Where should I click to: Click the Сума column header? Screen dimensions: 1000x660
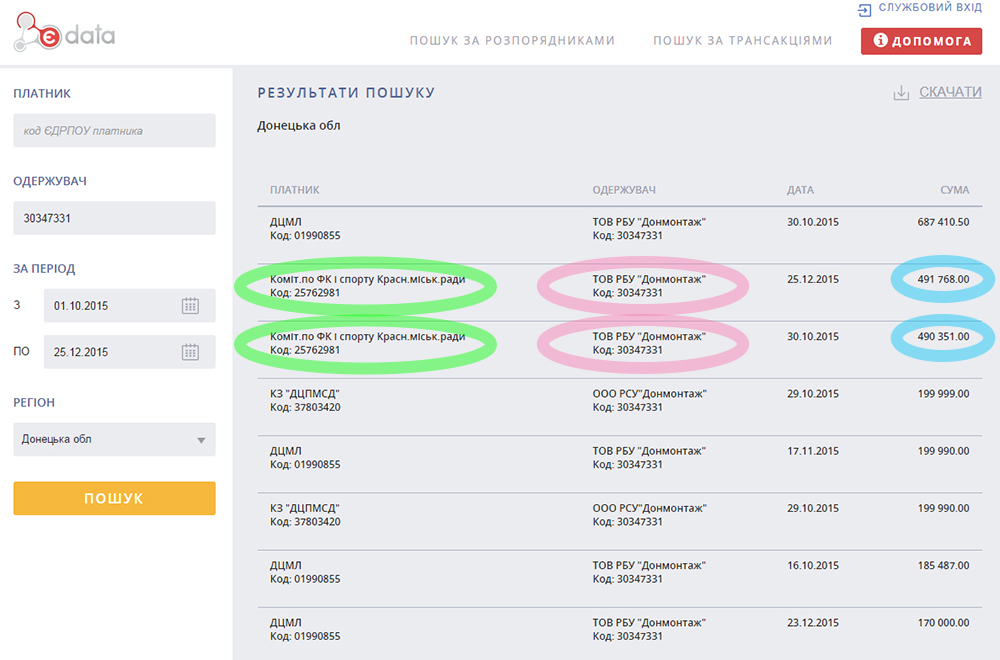coord(955,190)
